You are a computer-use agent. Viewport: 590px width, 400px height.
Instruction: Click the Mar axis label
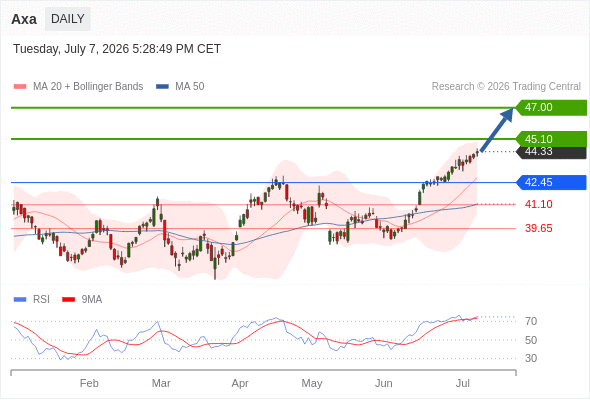161,383
